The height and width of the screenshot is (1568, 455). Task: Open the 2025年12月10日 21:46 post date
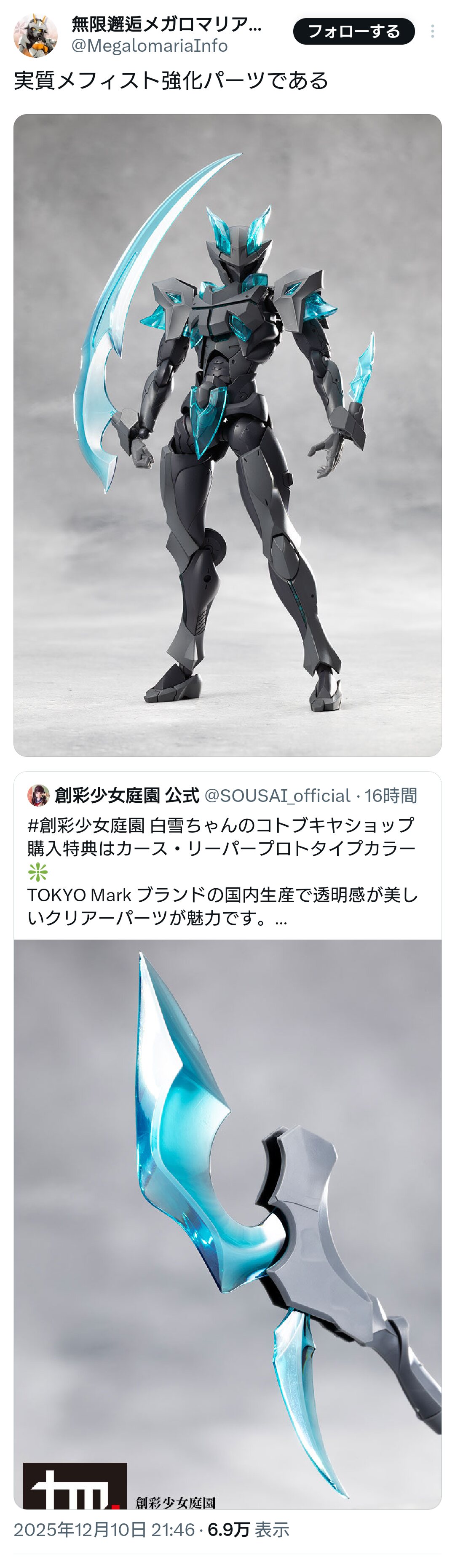(x=104, y=1530)
